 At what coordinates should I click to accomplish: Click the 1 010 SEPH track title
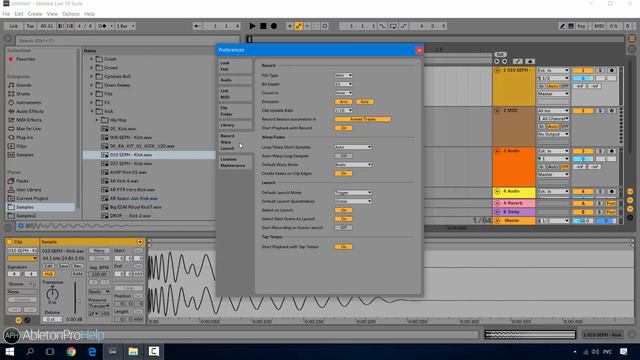click(517, 70)
